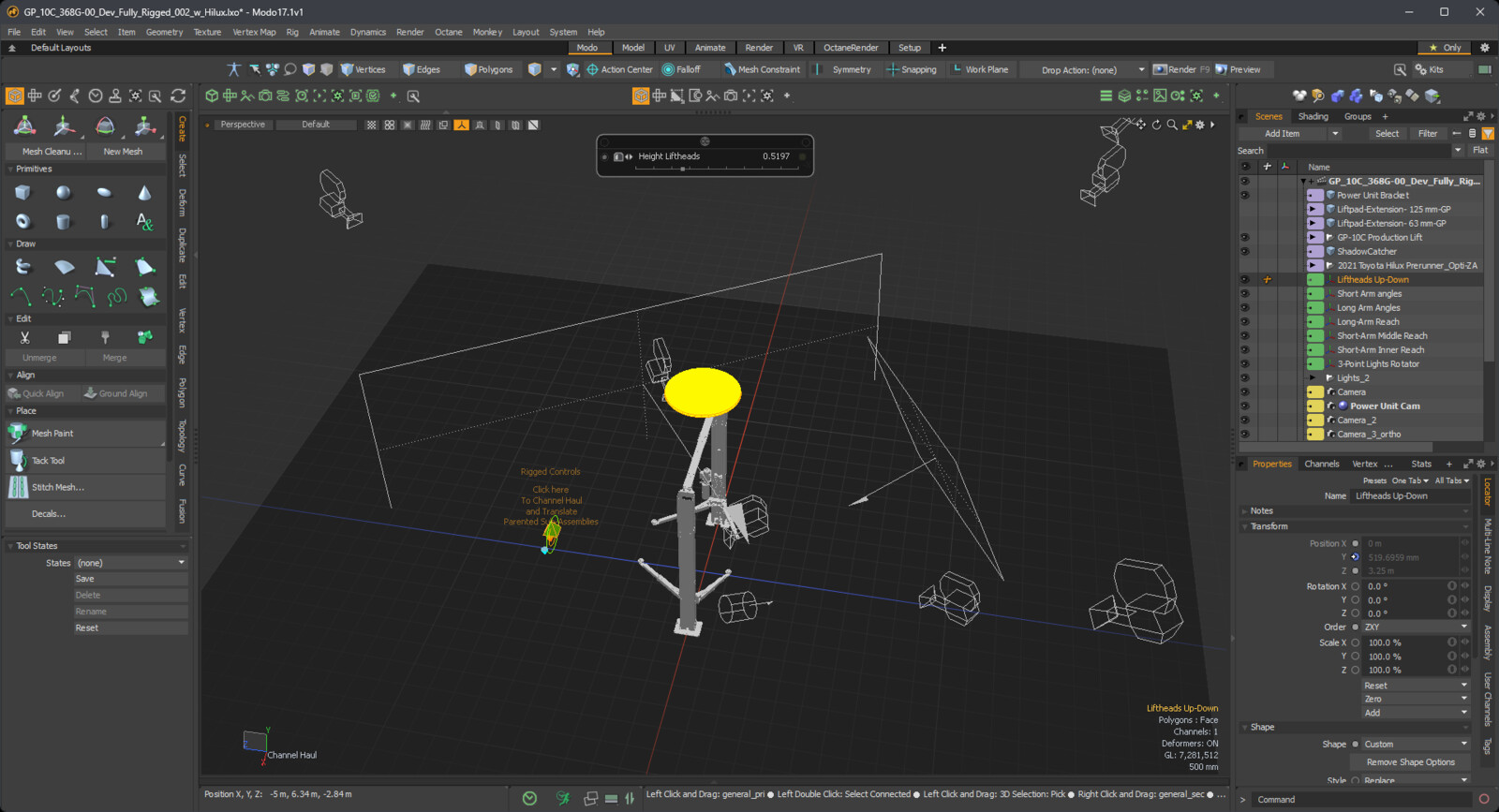This screenshot has width=1499, height=812.
Task: Hide the ShadowCatcher item
Action: (x=1244, y=251)
